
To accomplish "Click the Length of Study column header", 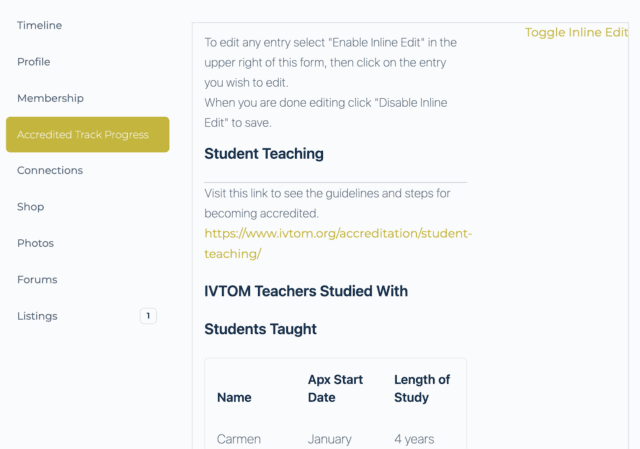I will [x=422, y=388].
